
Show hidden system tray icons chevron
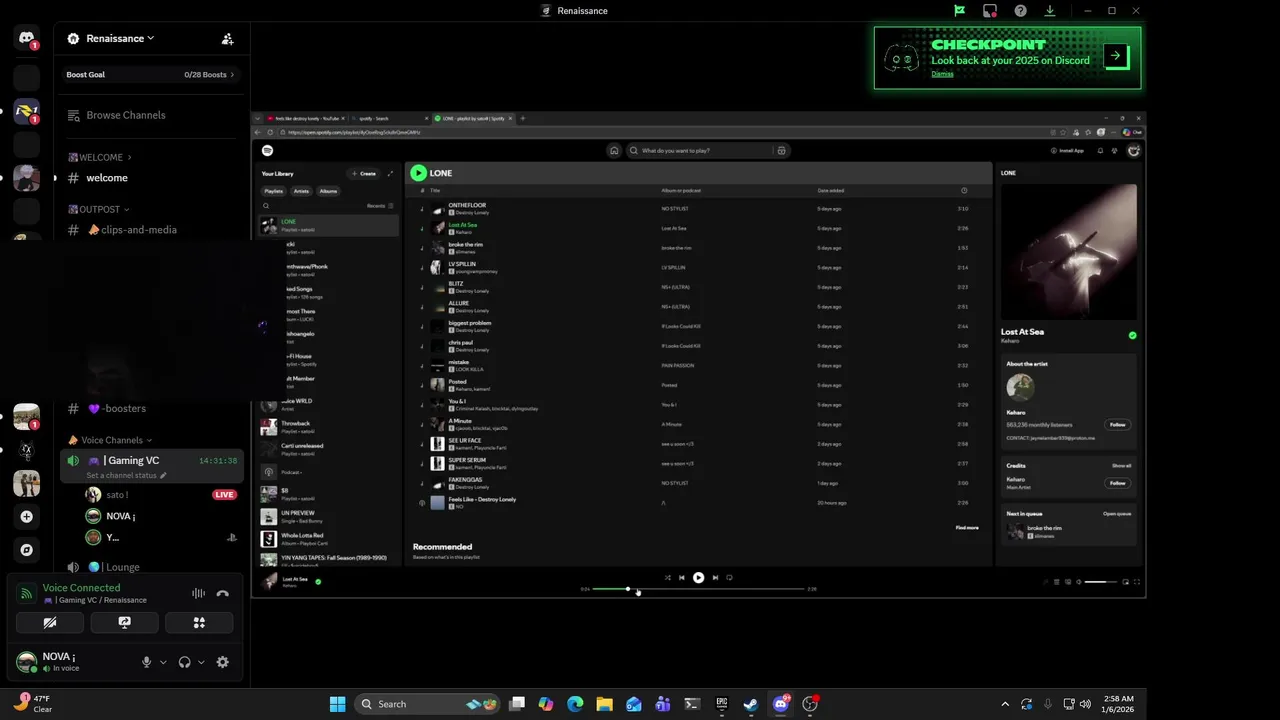pyautogui.click(x=1005, y=704)
